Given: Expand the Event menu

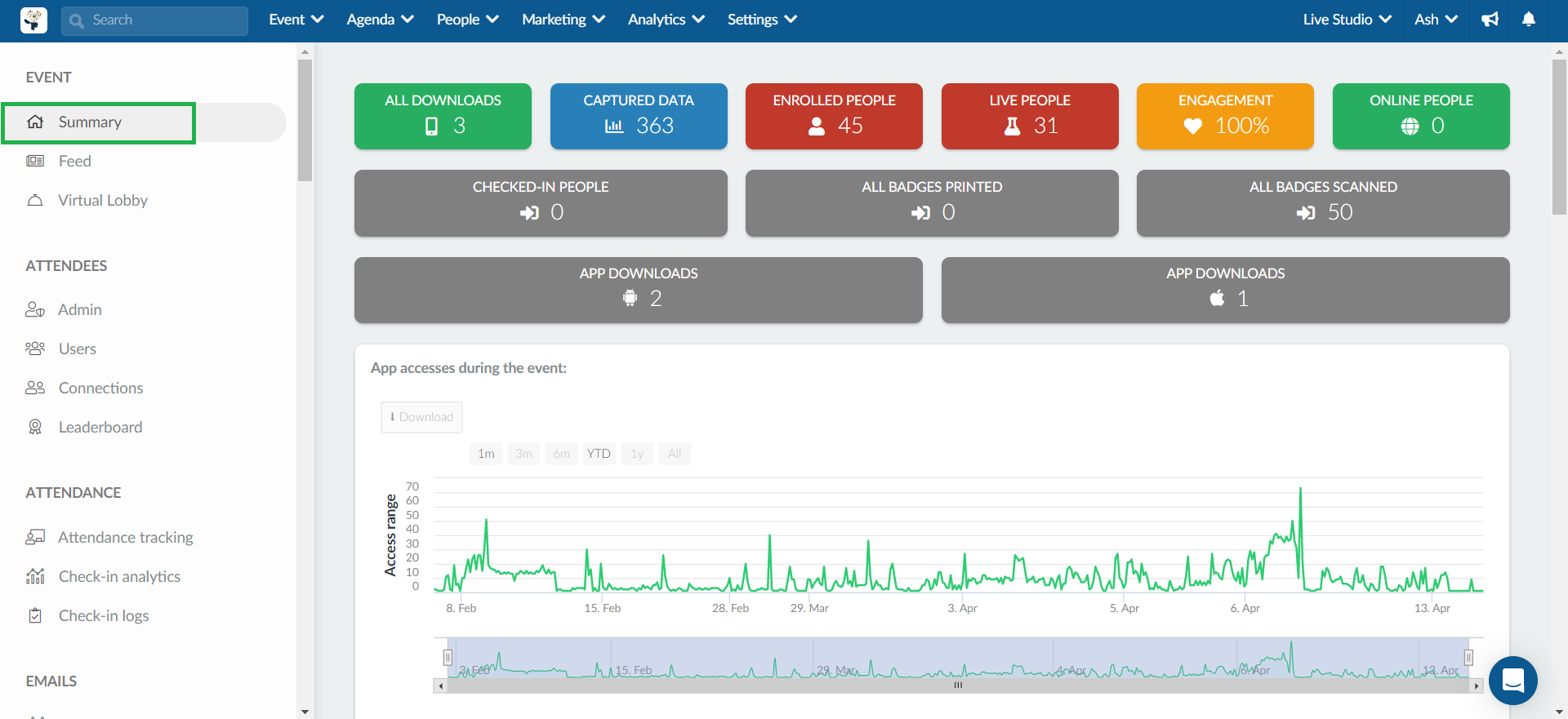Looking at the screenshot, I should (296, 20).
